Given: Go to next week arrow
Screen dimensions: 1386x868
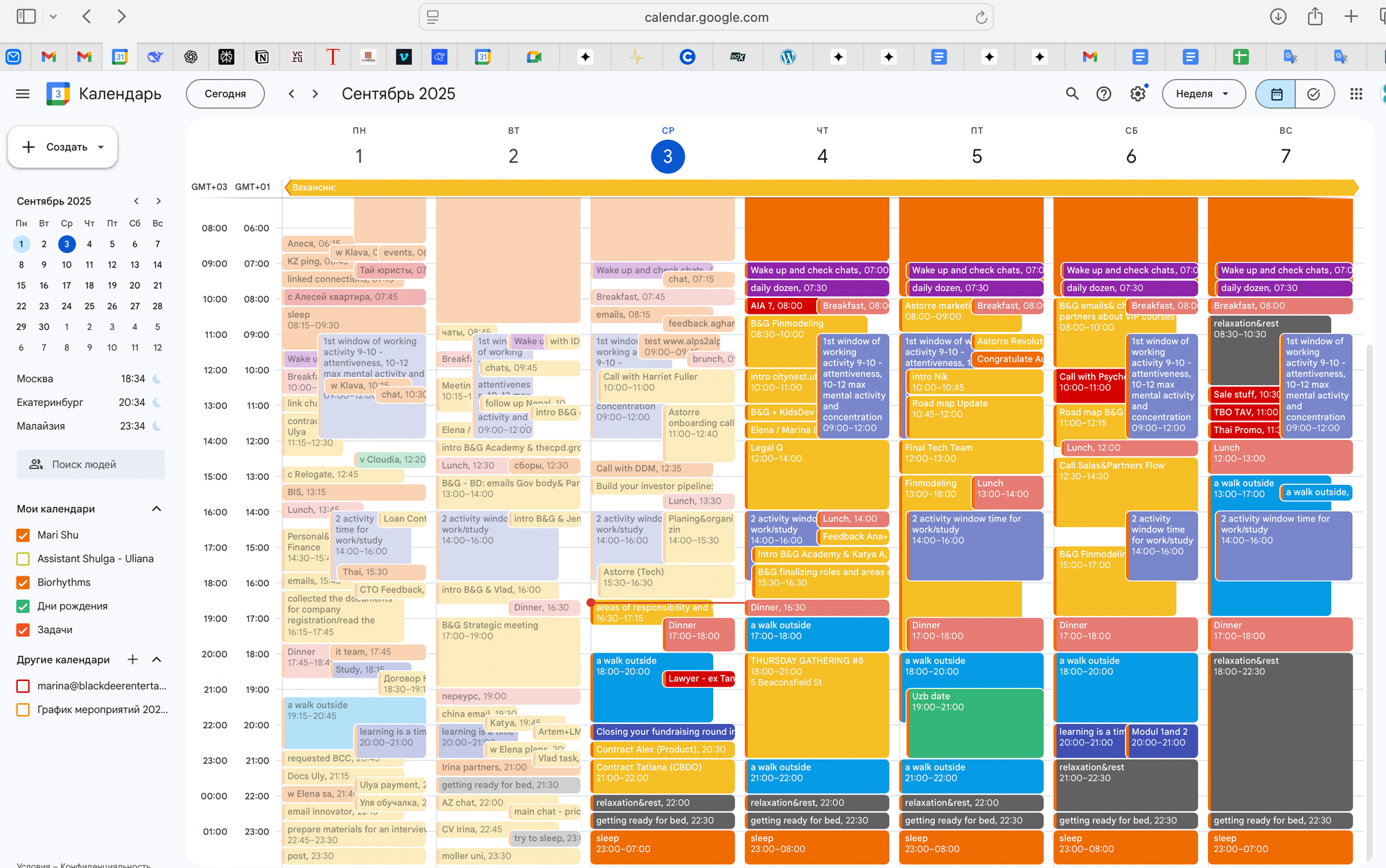Looking at the screenshot, I should (x=315, y=94).
